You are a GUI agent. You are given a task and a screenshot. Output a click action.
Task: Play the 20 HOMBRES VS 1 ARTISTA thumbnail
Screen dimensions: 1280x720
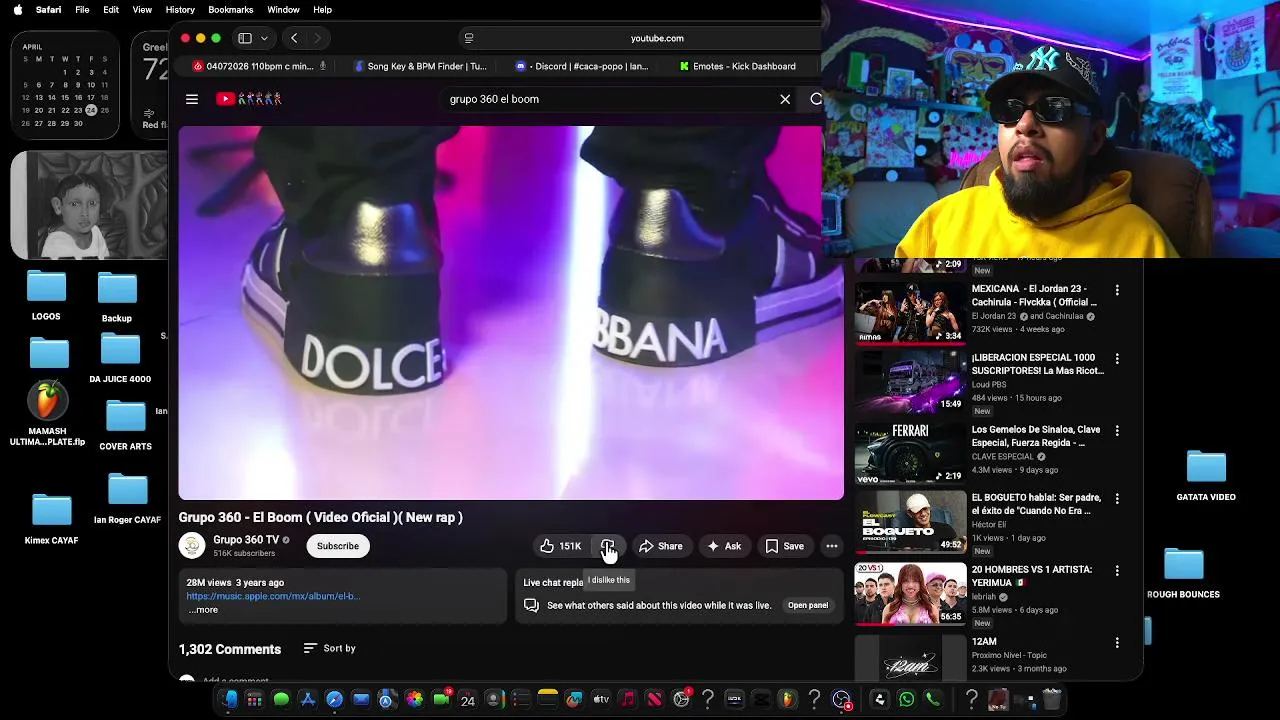tap(910, 593)
